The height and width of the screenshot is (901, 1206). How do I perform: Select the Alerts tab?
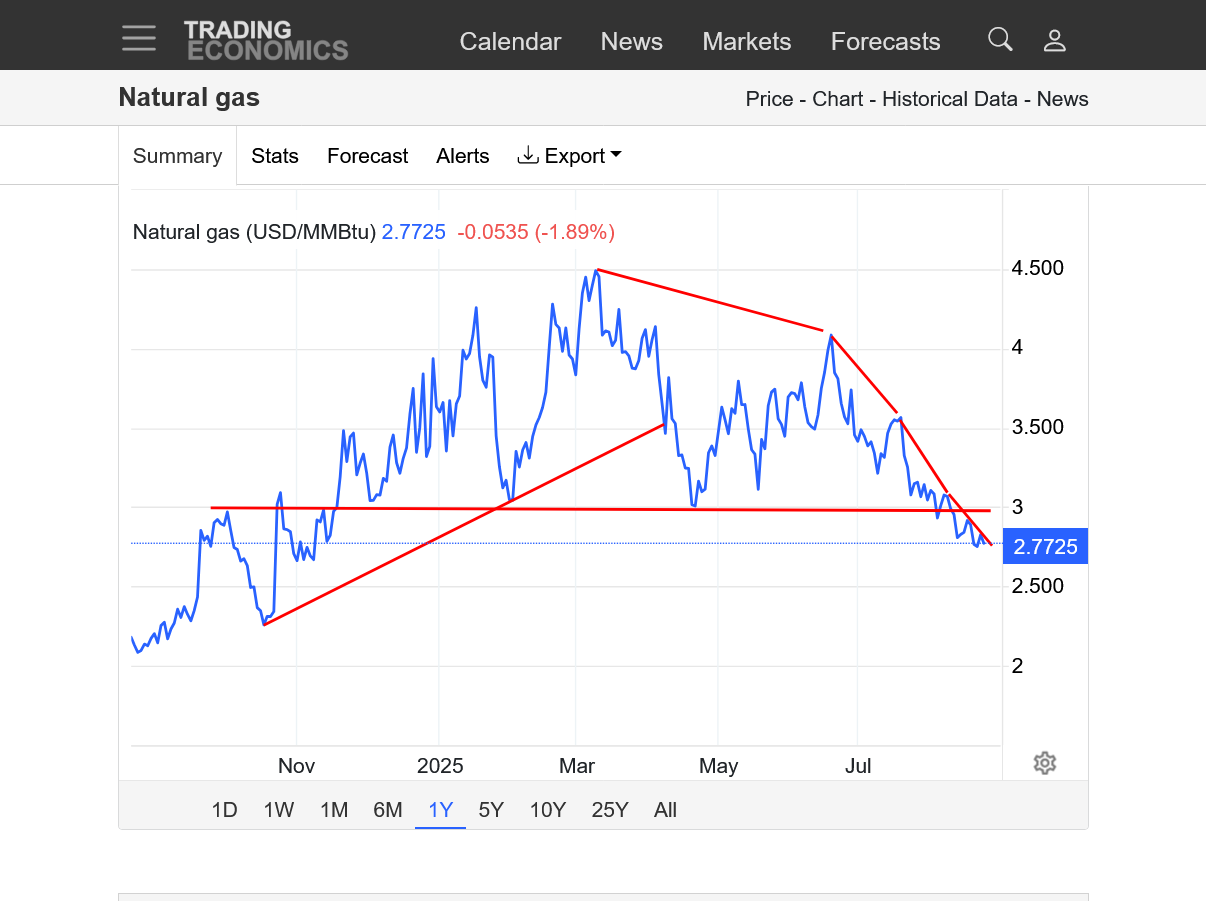click(462, 156)
